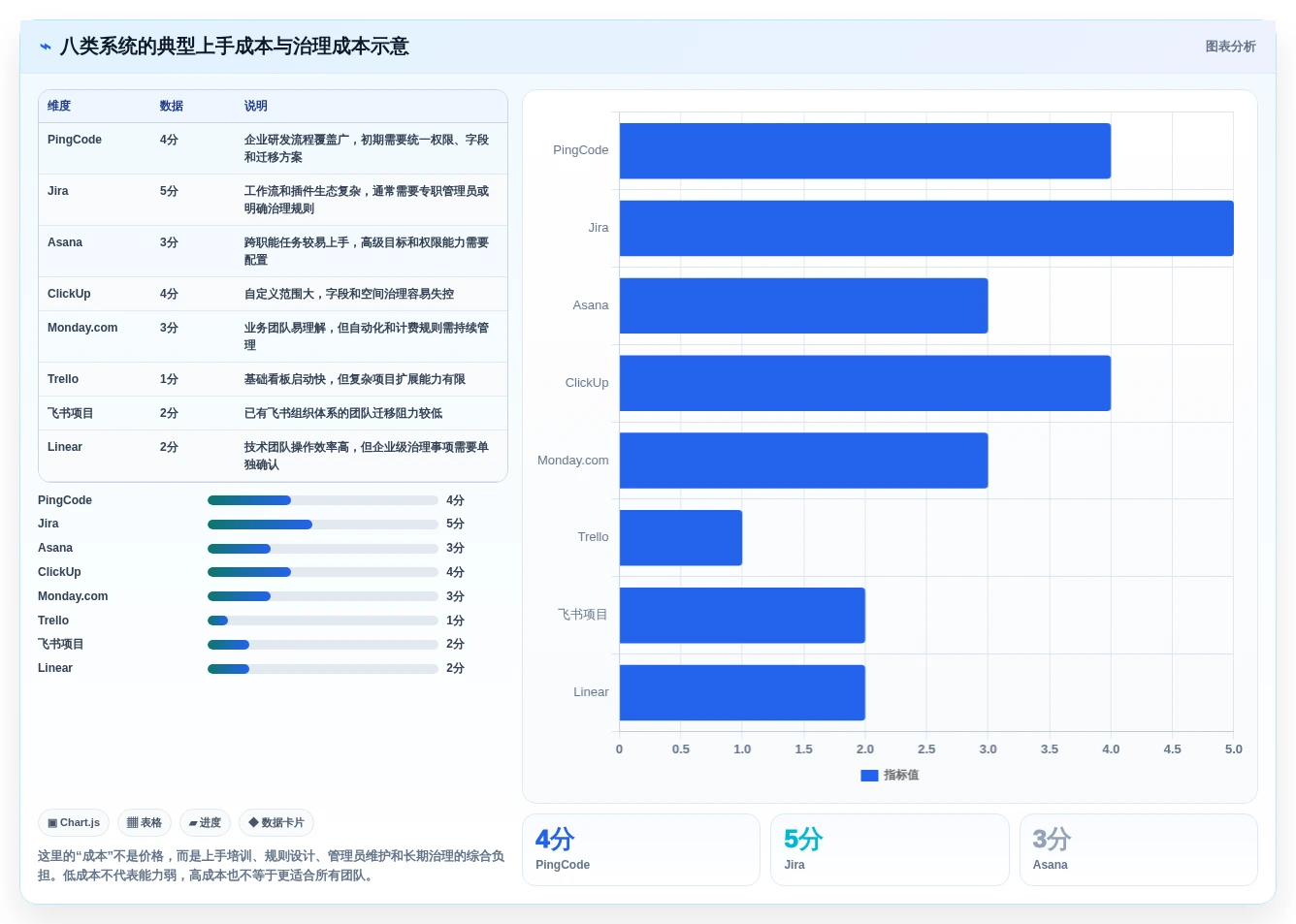Click the Asana bar in chart
The width and height of the screenshot is (1296, 924).
(x=804, y=305)
